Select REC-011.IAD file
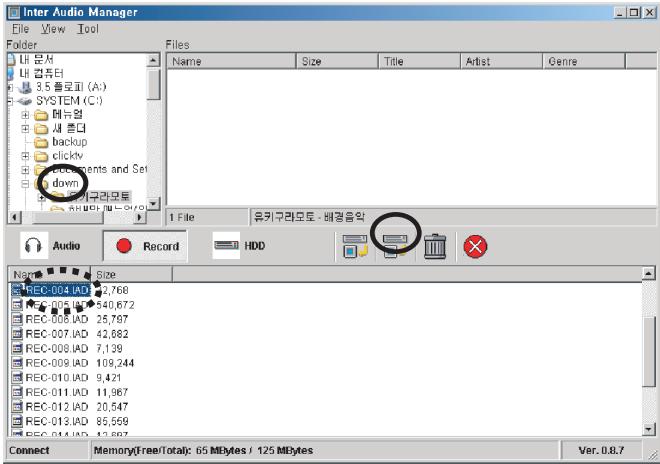This screenshot has width=660, height=464. pyautogui.click(x=57, y=392)
